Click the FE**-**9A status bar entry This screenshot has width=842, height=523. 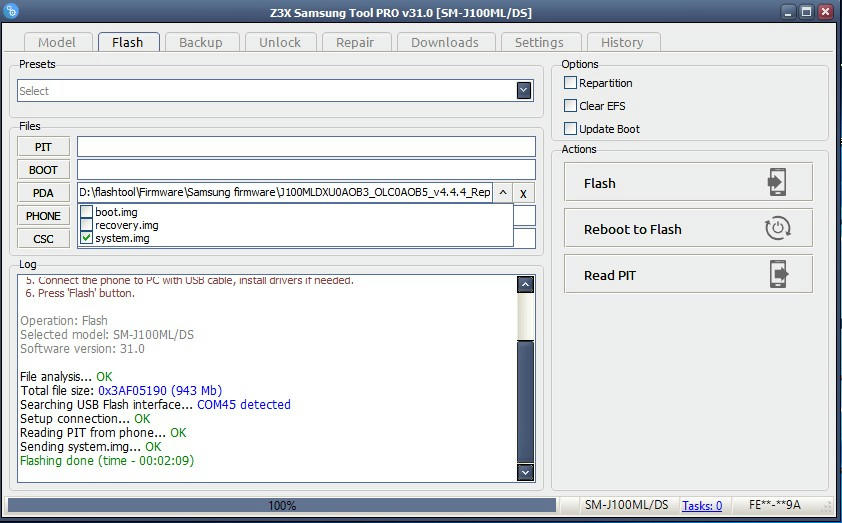[x=774, y=505]
